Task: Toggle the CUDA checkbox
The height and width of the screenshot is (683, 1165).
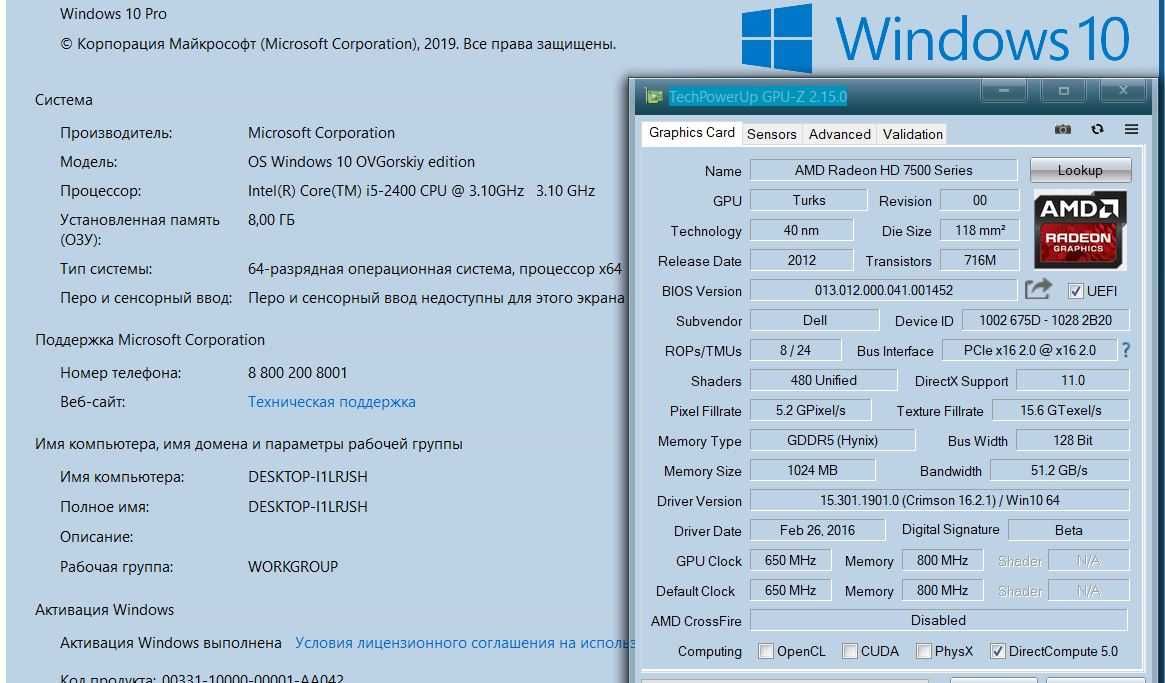Action: tap(849, 651)
